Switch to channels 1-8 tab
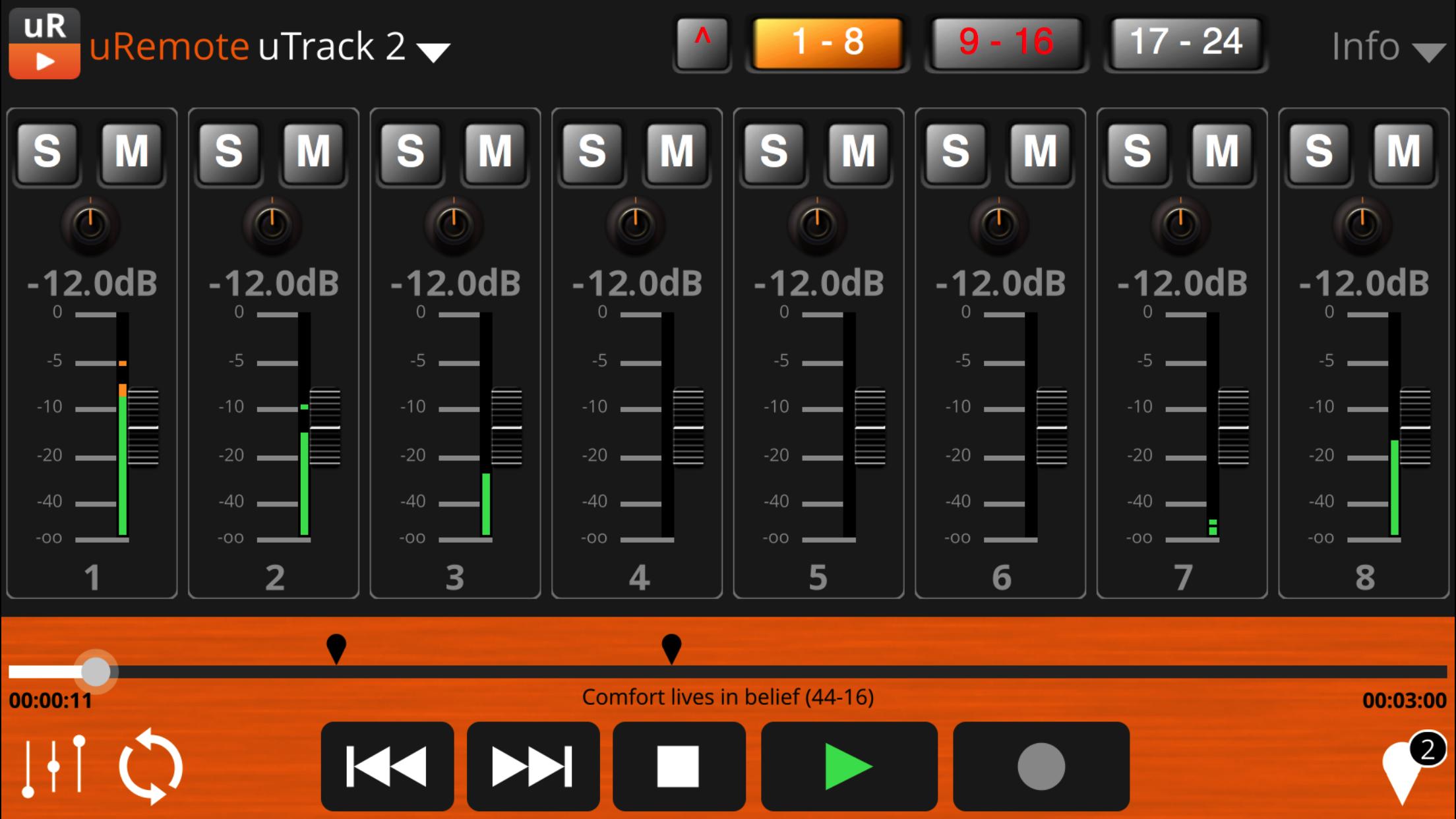Image resolution: width=1456 pixels, height=819 pixels. (x=826, y=42)
